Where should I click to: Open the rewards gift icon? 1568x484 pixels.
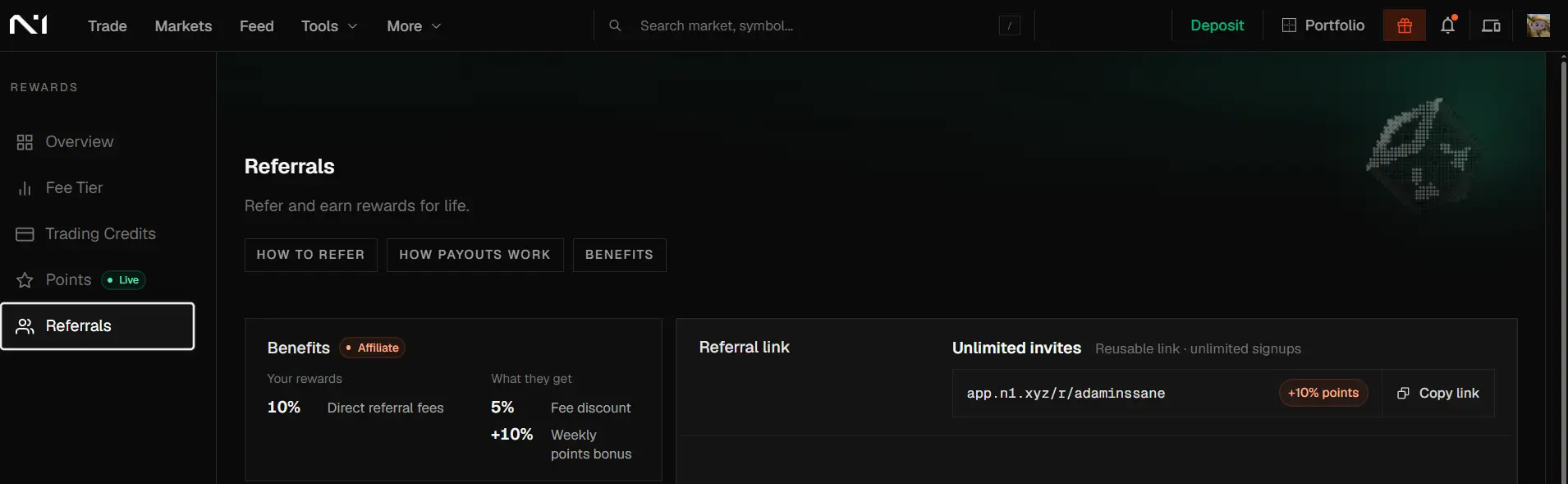(1405, 25)
